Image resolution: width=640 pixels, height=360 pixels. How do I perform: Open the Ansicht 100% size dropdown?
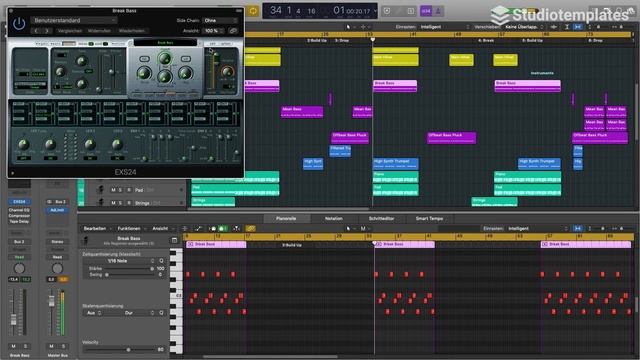tap(214, 31)
